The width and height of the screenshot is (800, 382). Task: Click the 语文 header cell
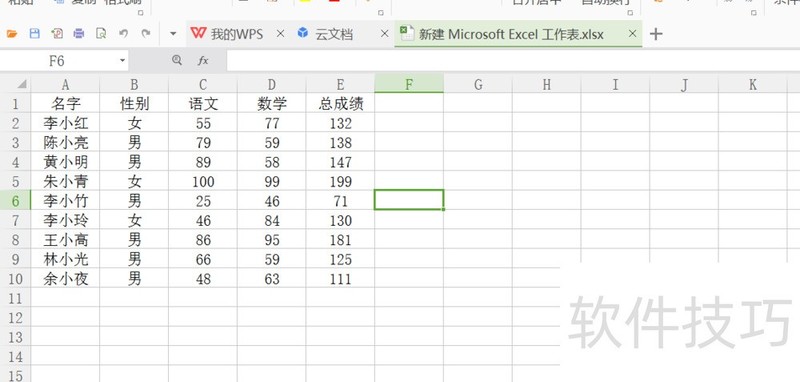pos(203,104)
